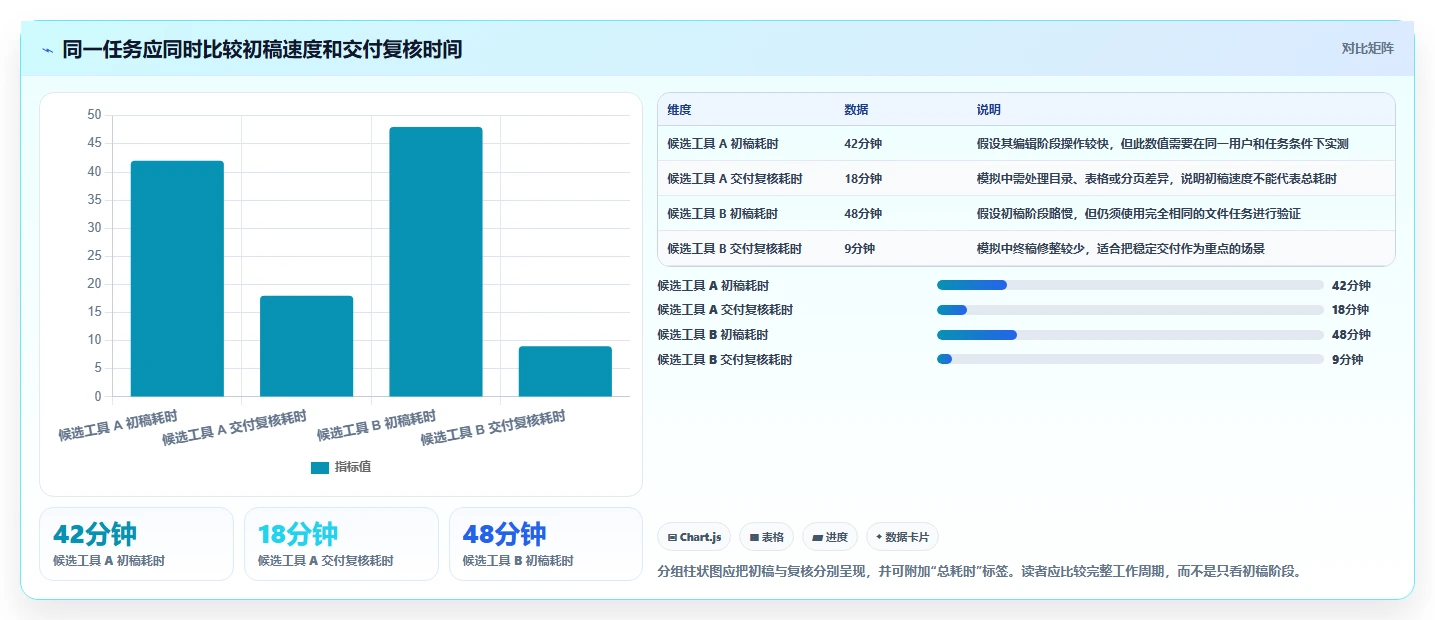Open the 18分钟 data card
The height and width of the screenshot is (620, 1435).
click(341, 544)
